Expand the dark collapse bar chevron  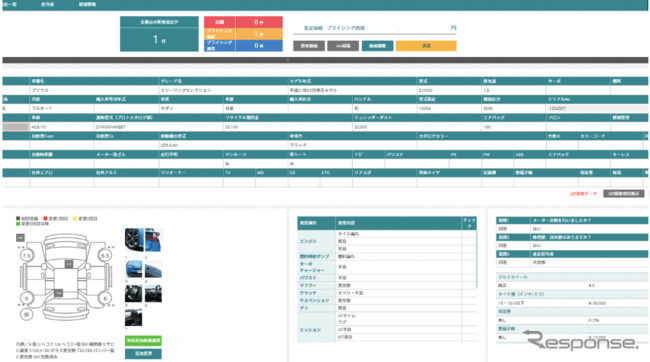click(287, 60)
